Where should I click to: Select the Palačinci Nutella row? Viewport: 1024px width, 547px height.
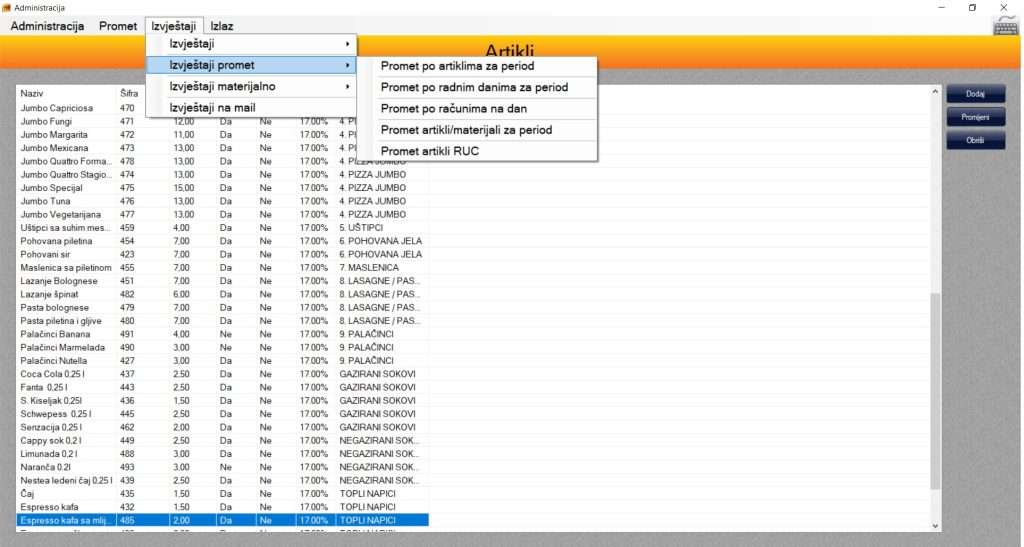pyautogui.click(x=222, y=360)
